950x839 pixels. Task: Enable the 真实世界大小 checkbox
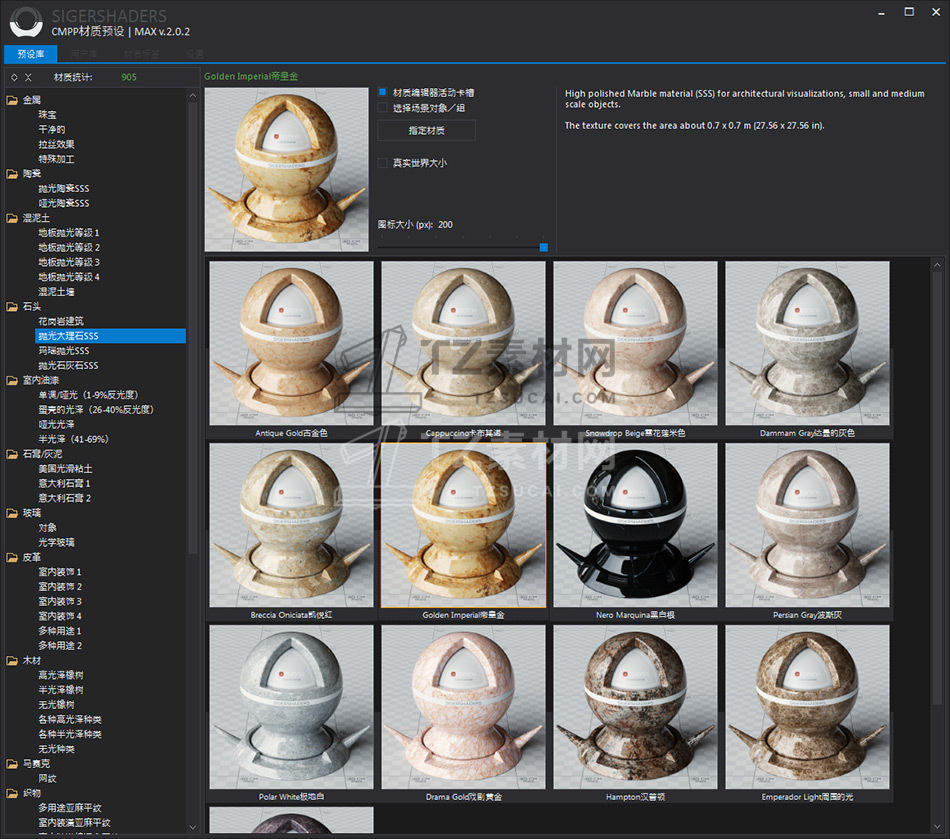pyautogui.click(x=382, y=162)
